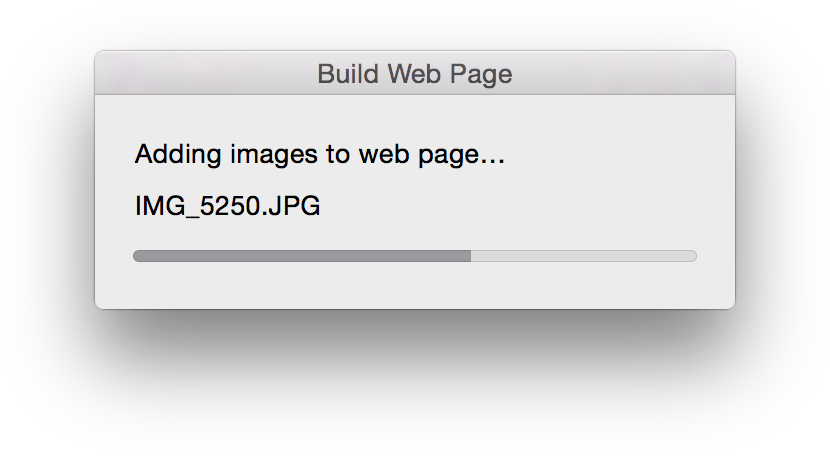Viewport: 830px width, 456px height.
Task: Click the Build Web Page window title
Action: [x=414, y=74]
